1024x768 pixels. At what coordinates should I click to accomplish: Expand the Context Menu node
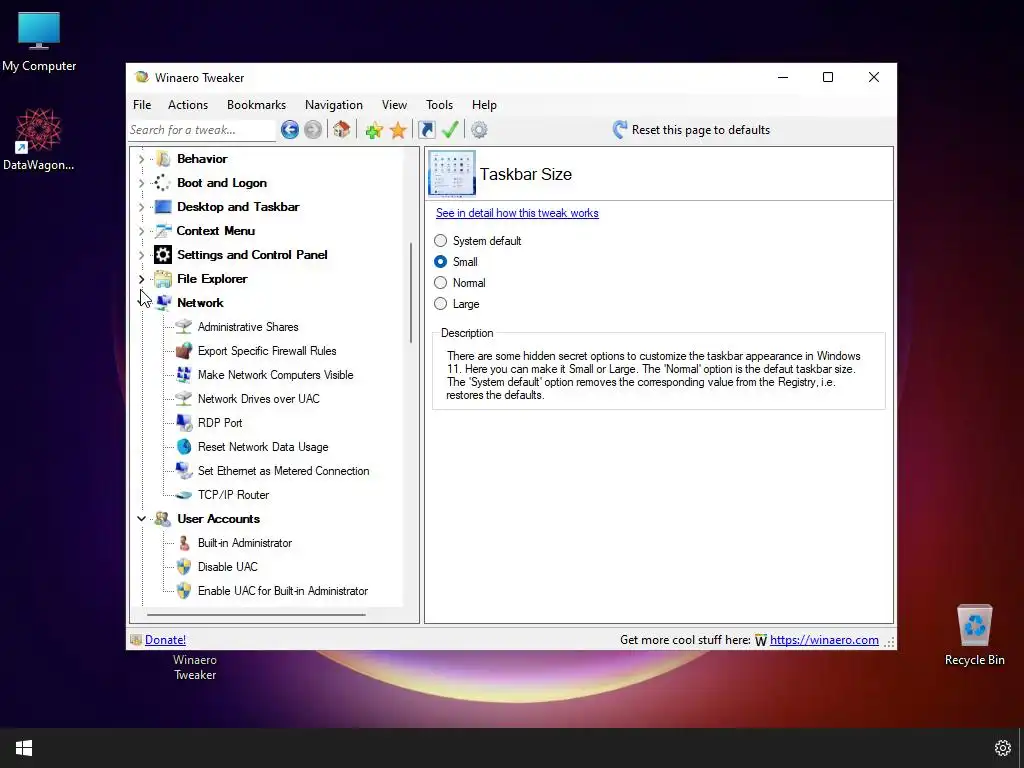click(142, 231)
